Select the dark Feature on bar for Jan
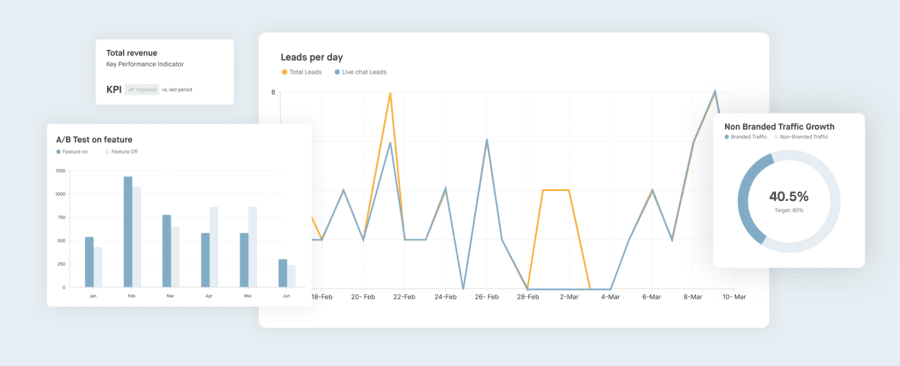The height and width of the screenshot is (366, 900). (89, 262)
